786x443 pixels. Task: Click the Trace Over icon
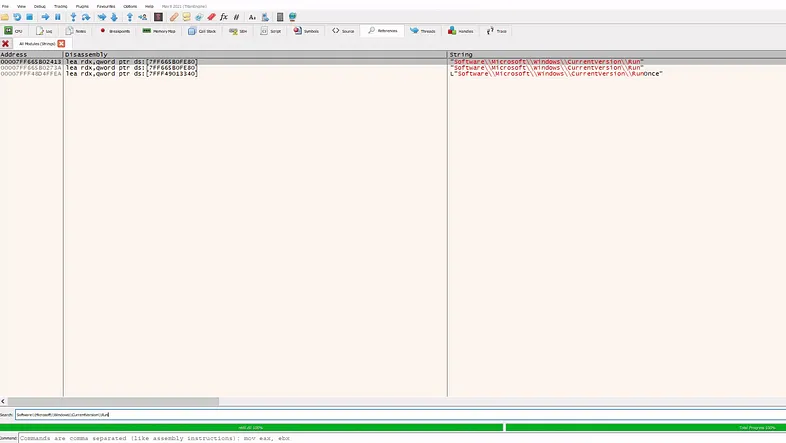pyautogui.click(x=114, y=17)
